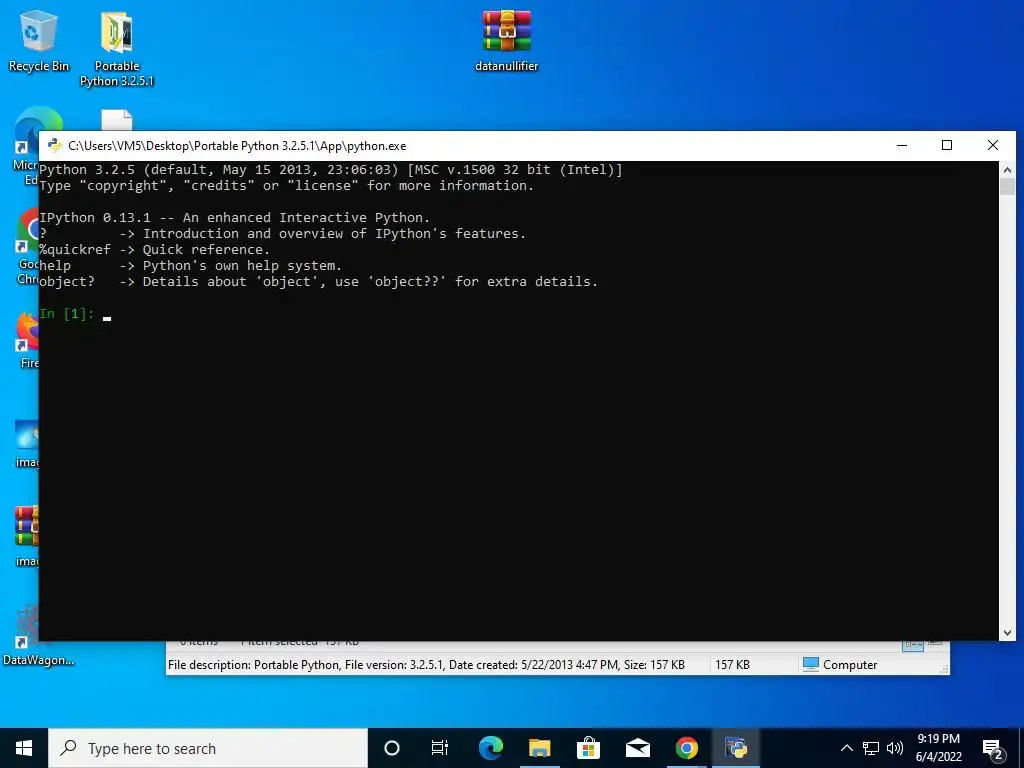Click the IPython 0.13.1 banner line

[234, 217]
